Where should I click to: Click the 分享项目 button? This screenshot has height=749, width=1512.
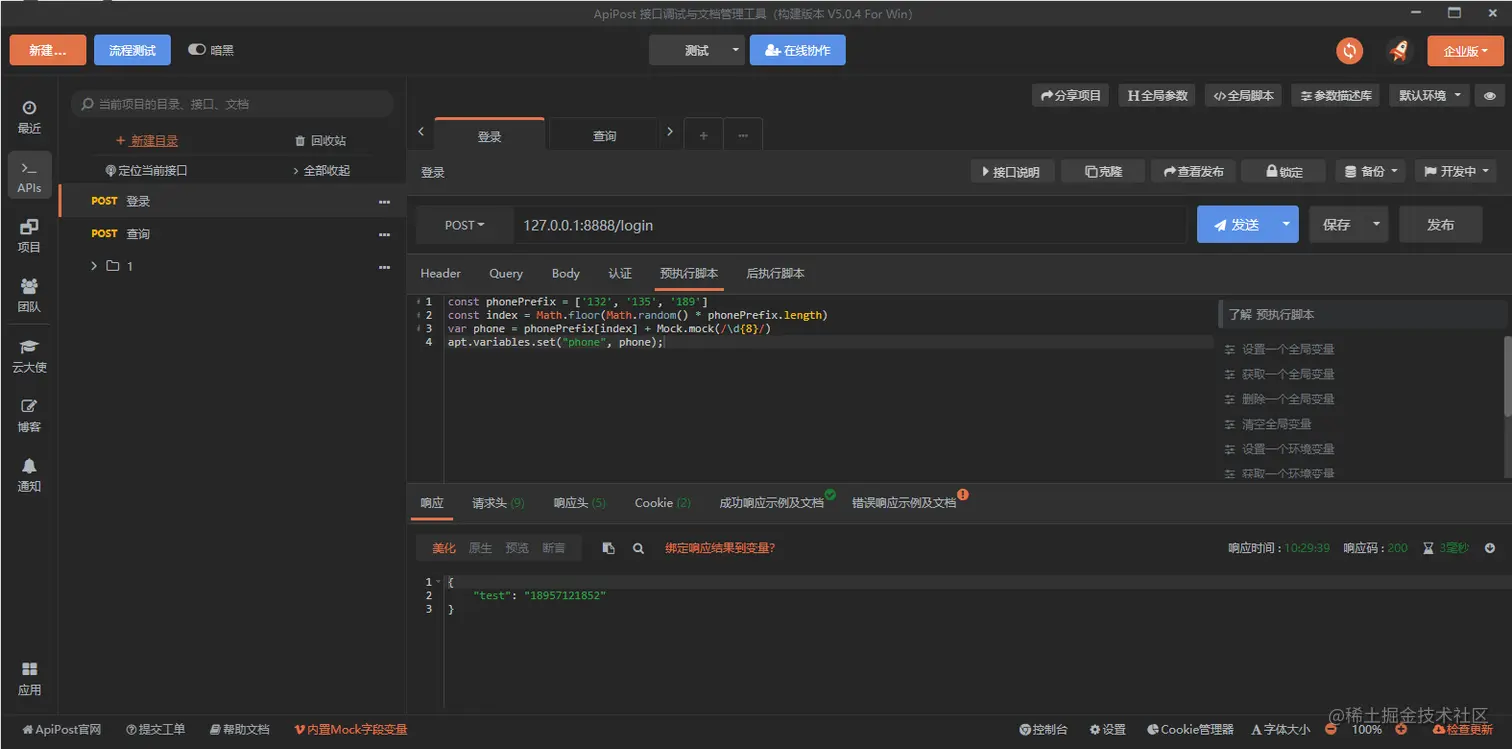pyautogui.click(x=1071, y=96)
